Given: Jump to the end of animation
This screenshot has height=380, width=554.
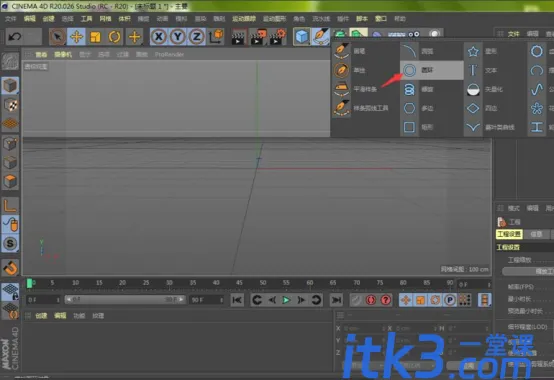Looking at the screenshot, I should click(x=336, y=300).
